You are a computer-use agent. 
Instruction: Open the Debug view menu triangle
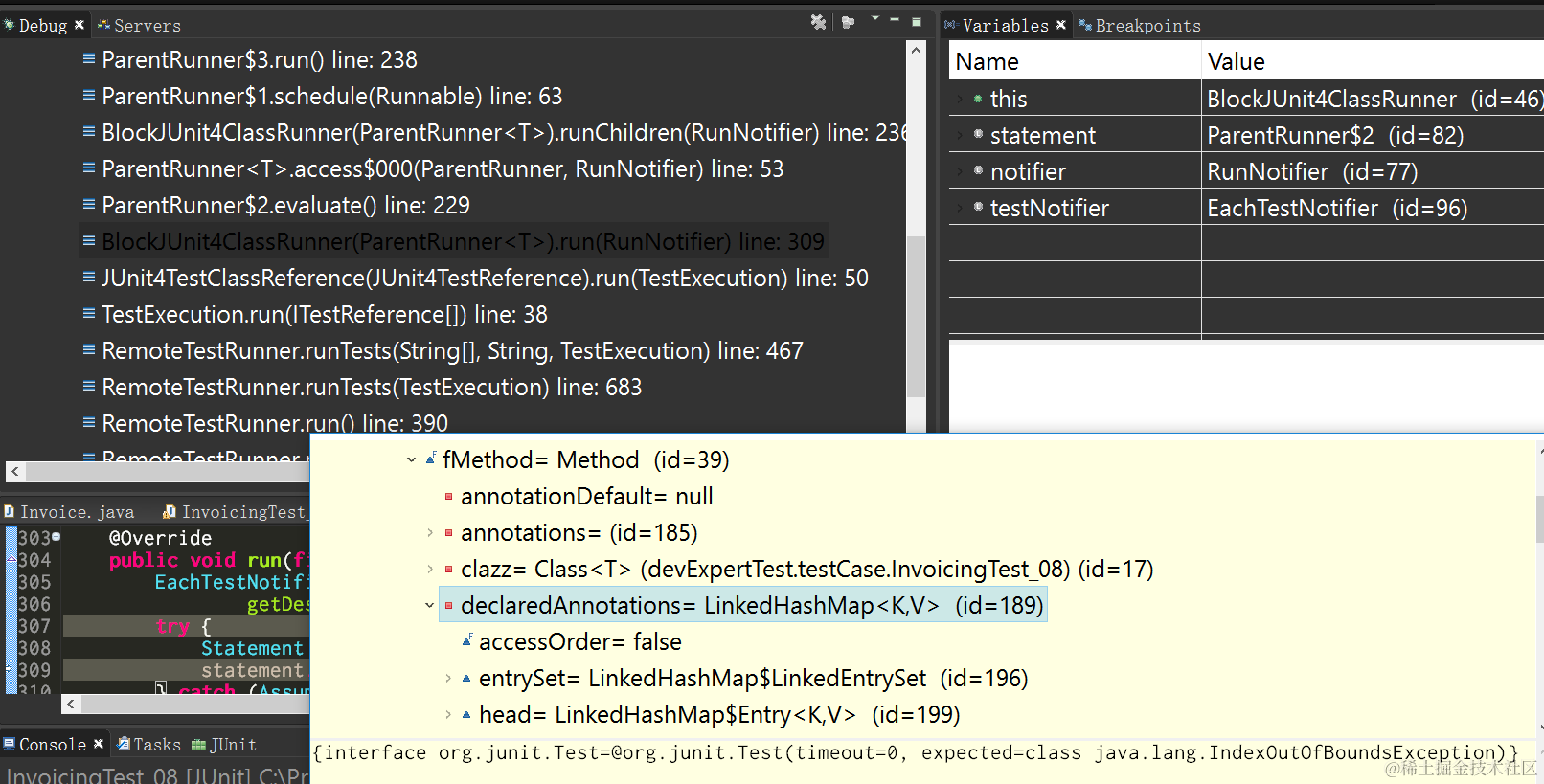874,19
